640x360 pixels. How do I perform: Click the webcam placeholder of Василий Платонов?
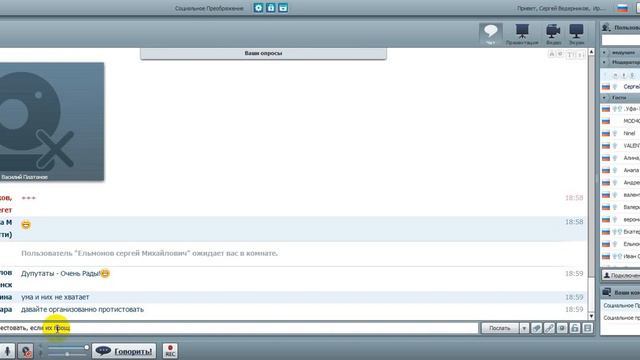(x=52, y=121)
